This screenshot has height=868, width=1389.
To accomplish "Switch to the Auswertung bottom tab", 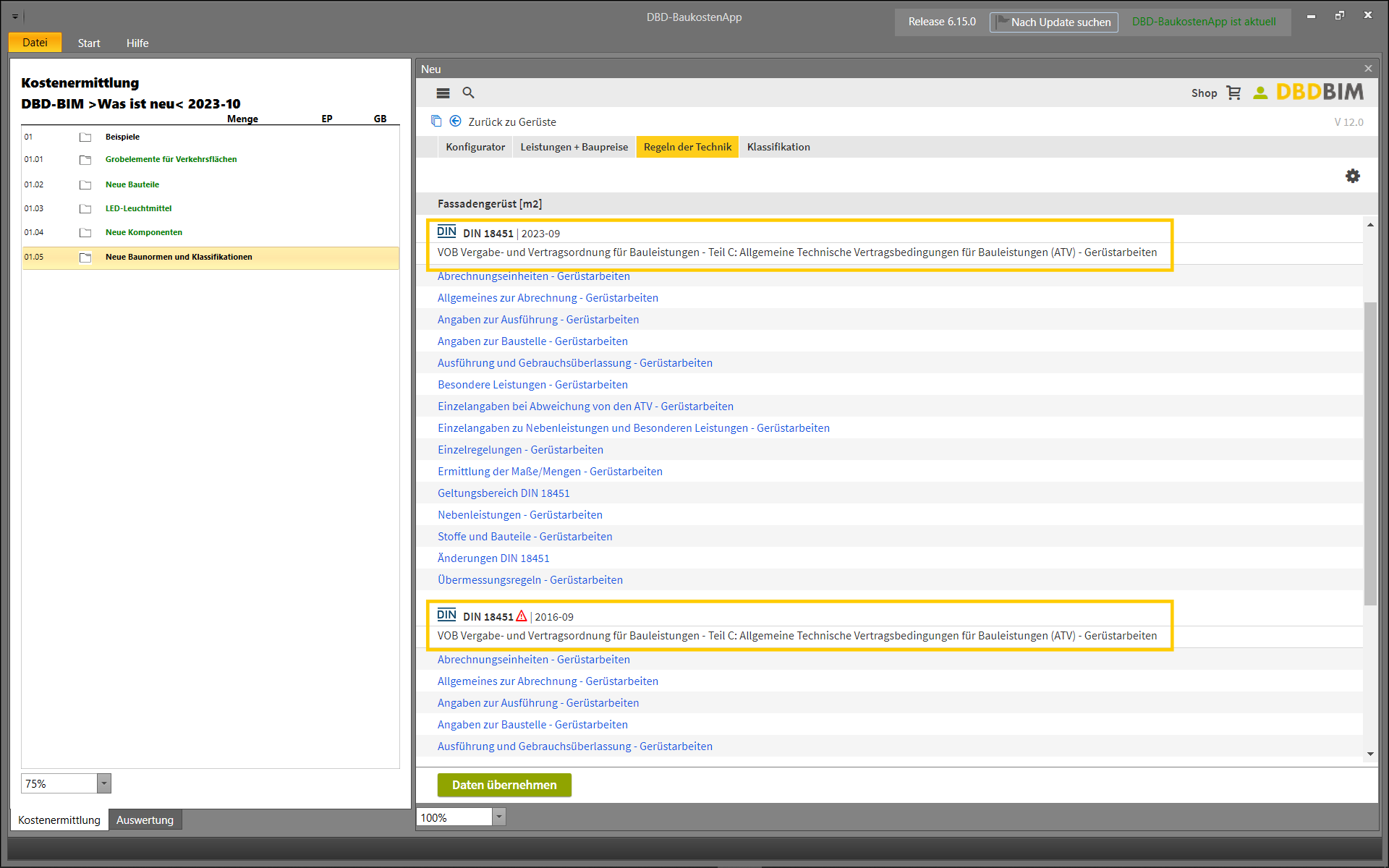I will pyautogui.click(x=145, y=820).
